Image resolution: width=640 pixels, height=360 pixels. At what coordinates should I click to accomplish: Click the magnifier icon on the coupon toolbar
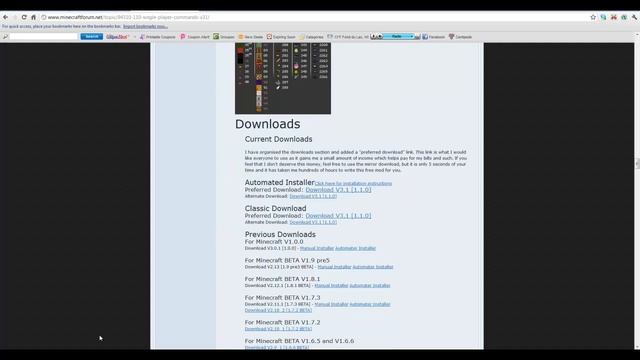[x=5, y=37]
